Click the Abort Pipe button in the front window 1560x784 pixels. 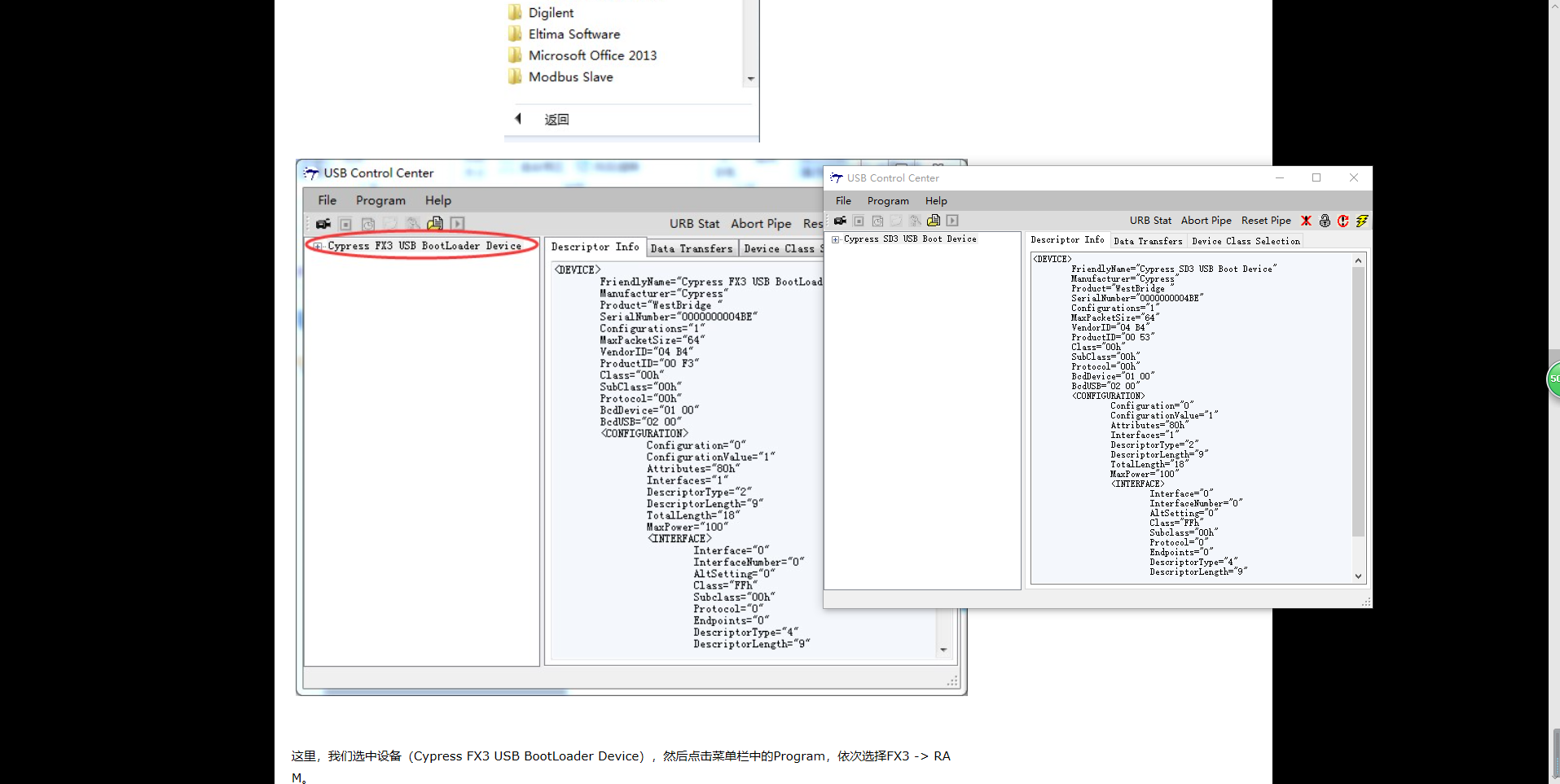(x=1206, y=221)
